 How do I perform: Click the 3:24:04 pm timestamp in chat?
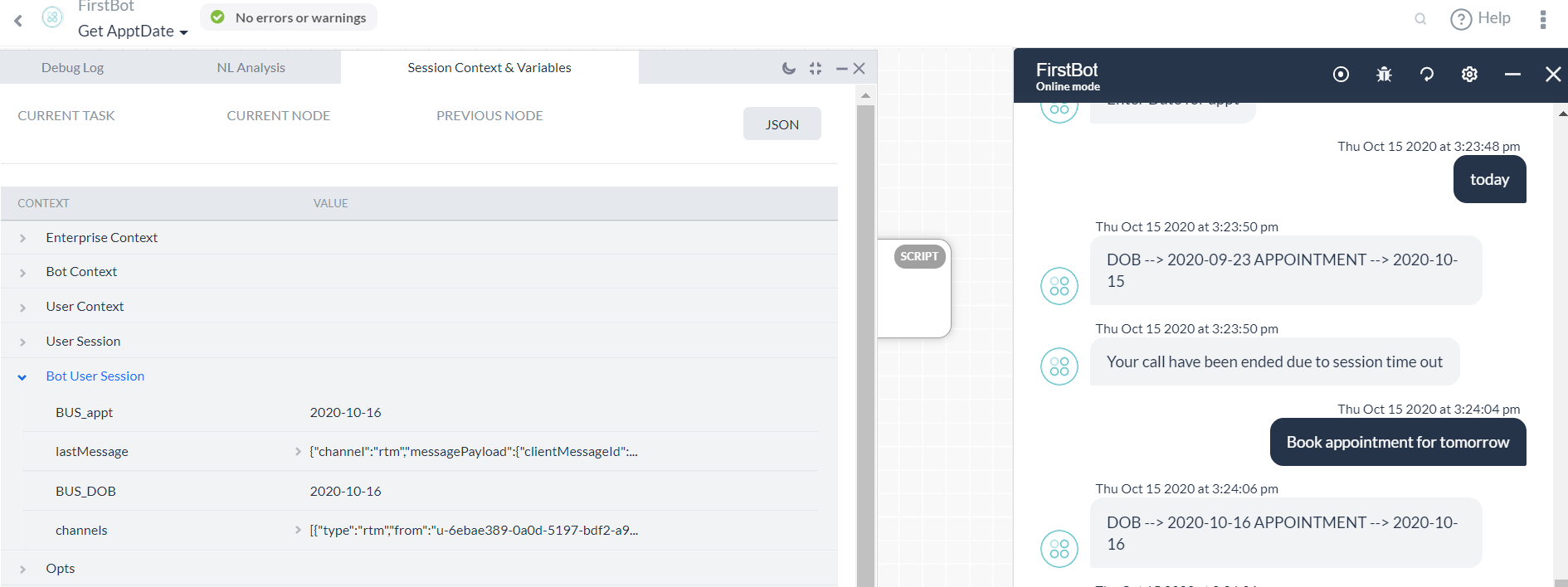(1429, 409)
